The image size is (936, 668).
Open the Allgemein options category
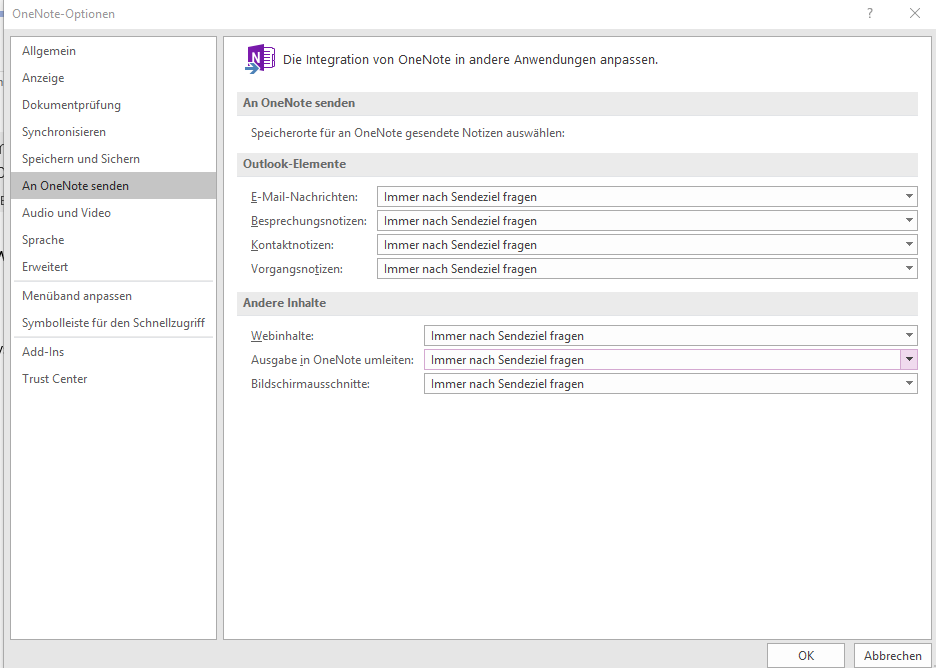[x=113, y=51]
